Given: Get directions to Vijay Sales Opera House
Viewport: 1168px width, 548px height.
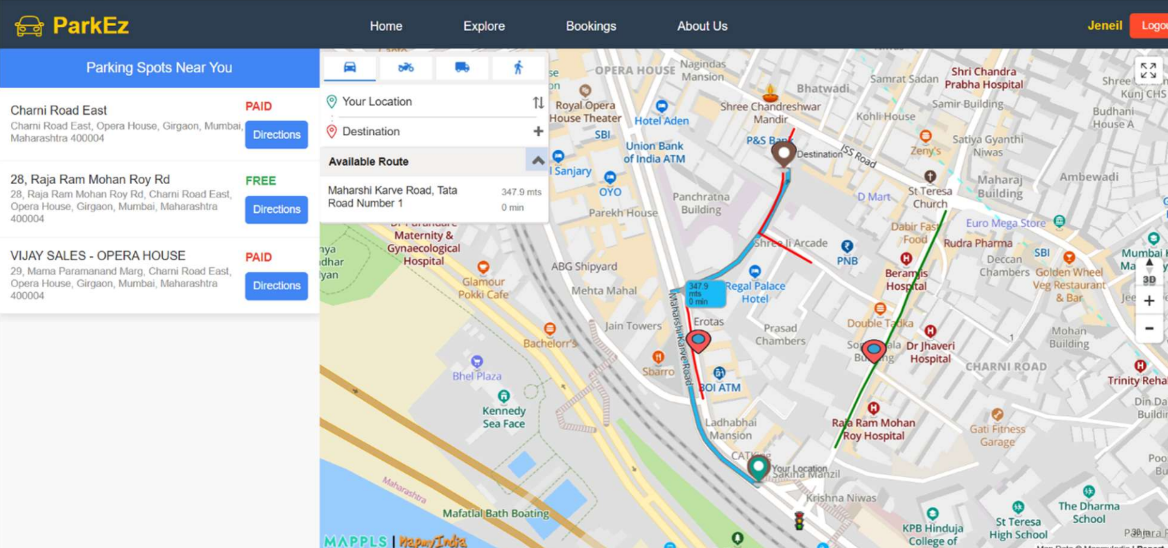Looking at the screenshot, I should click(276, 286).
